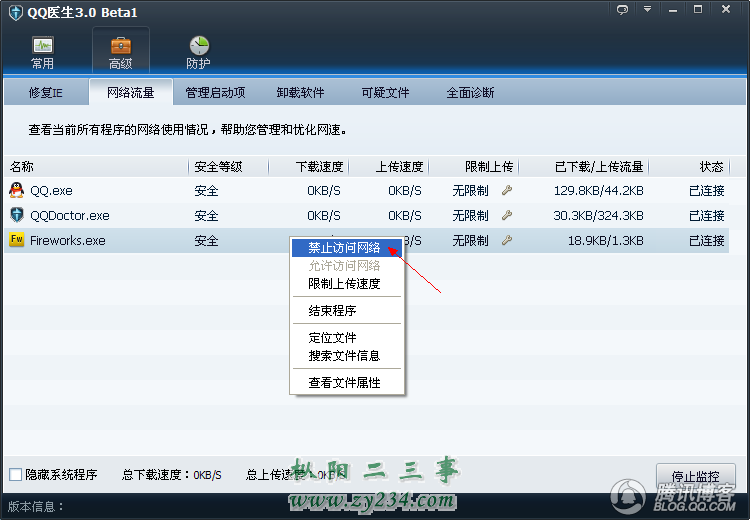Select the Fireworks.exe process name
The height and width of the screenshot is (520, 750).
pos(67,241)
